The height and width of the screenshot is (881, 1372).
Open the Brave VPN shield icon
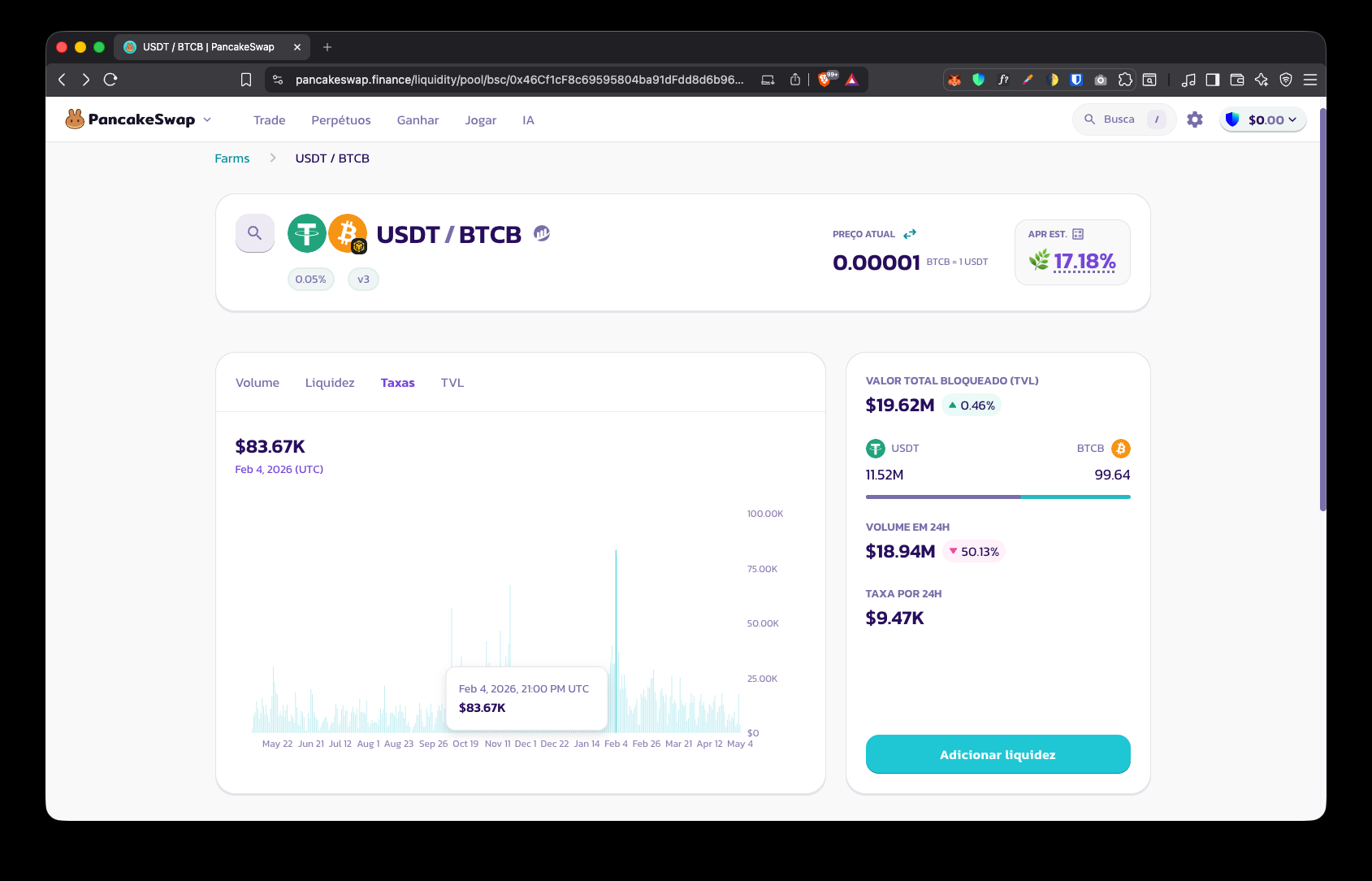pyautogui.click(x=1286, y=80)
